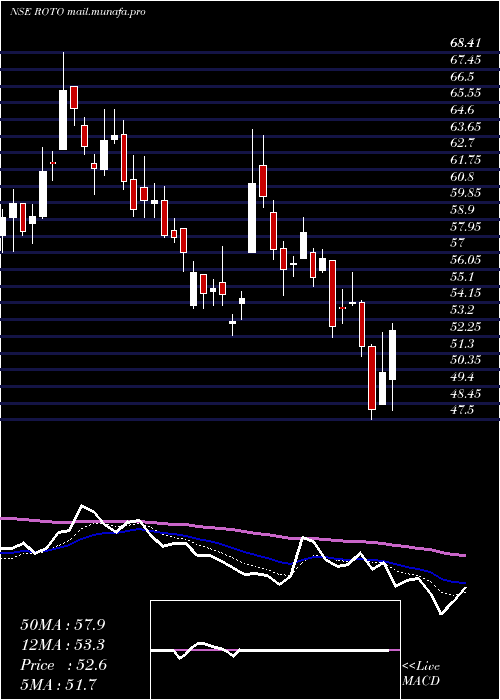This screenshot has height=700, width=500.
Task: Click the 65.55 price axis label
Action: tap(466, 93)
